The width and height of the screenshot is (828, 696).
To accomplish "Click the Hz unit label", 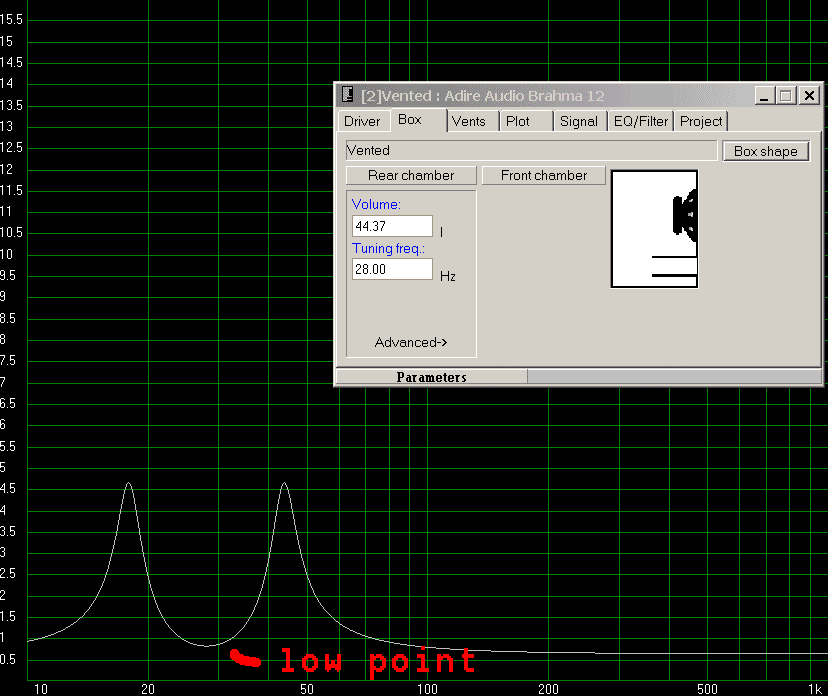I will tap(448, 276).
